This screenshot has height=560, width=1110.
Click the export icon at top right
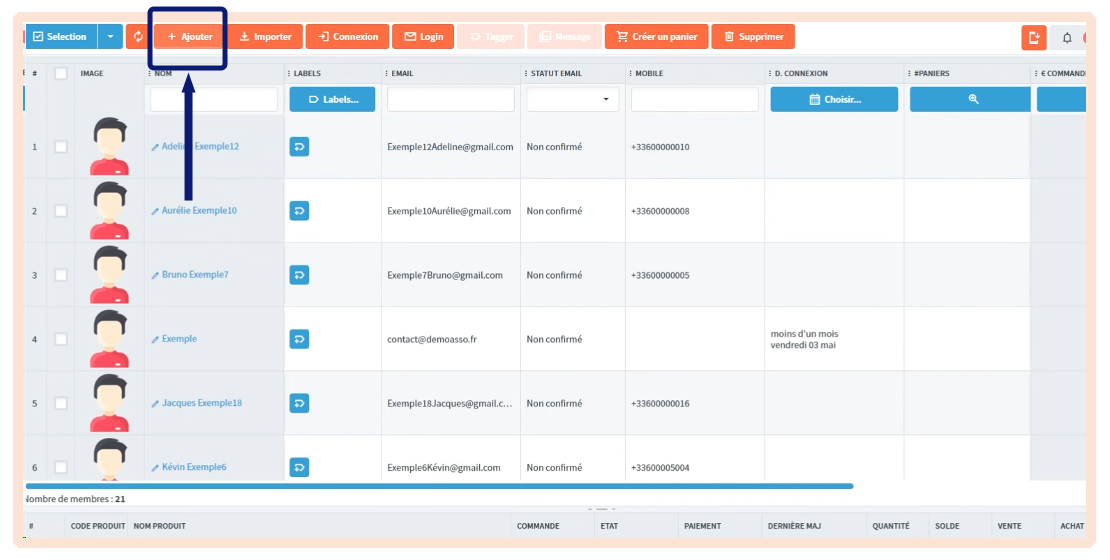click(x=1033, y=38)
